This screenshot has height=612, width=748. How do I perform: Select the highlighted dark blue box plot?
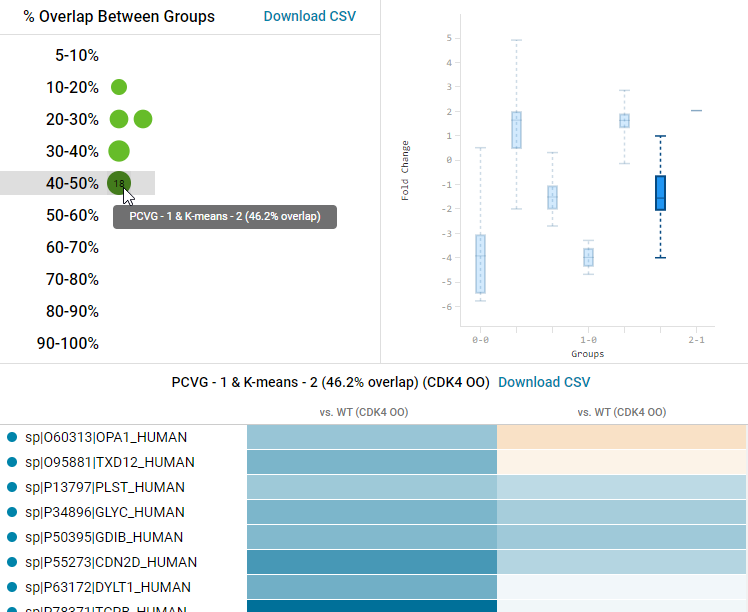click(x=661, y=192)
